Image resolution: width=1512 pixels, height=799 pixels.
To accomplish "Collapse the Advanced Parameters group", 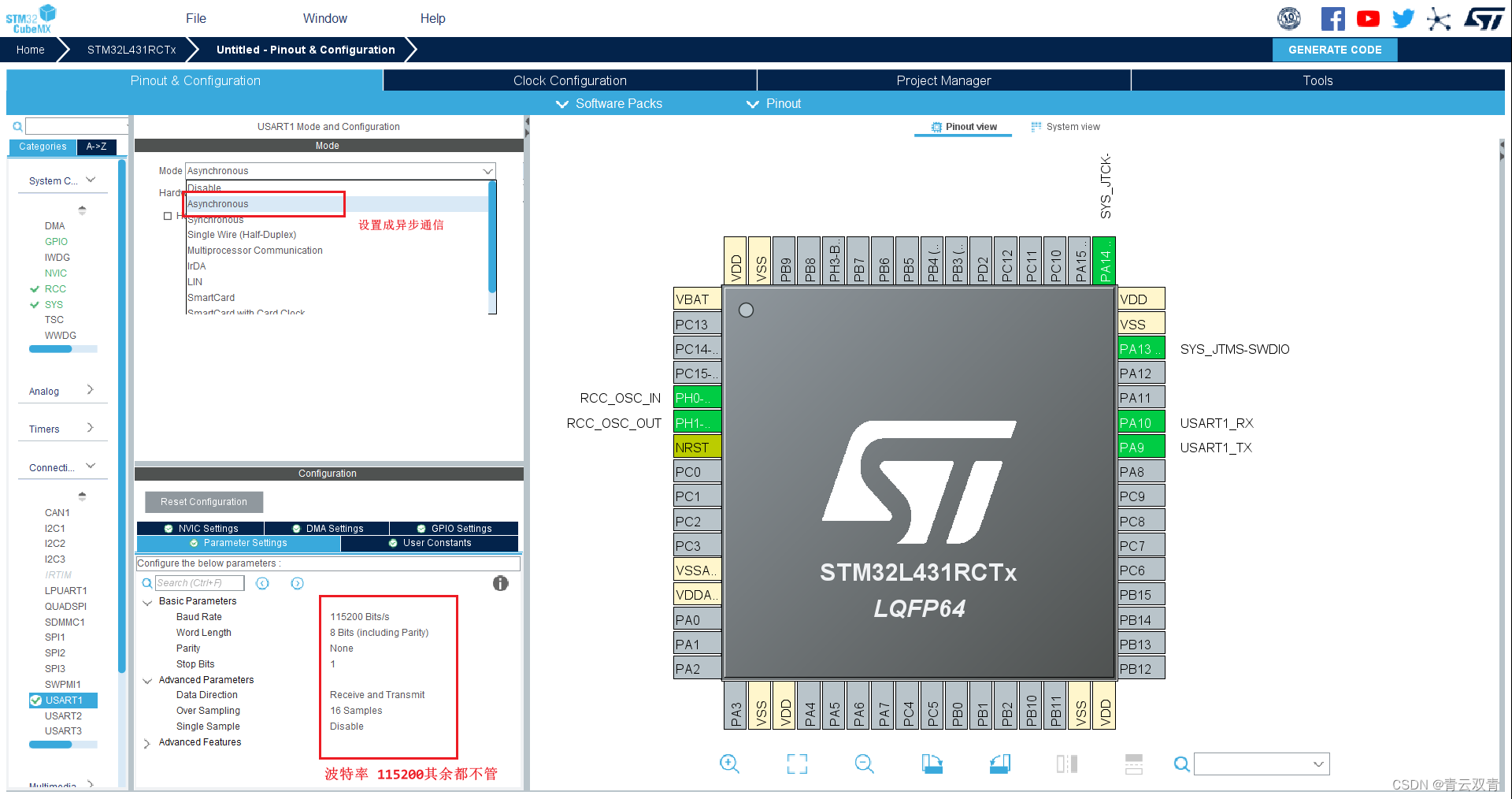I will pos(147,681).
